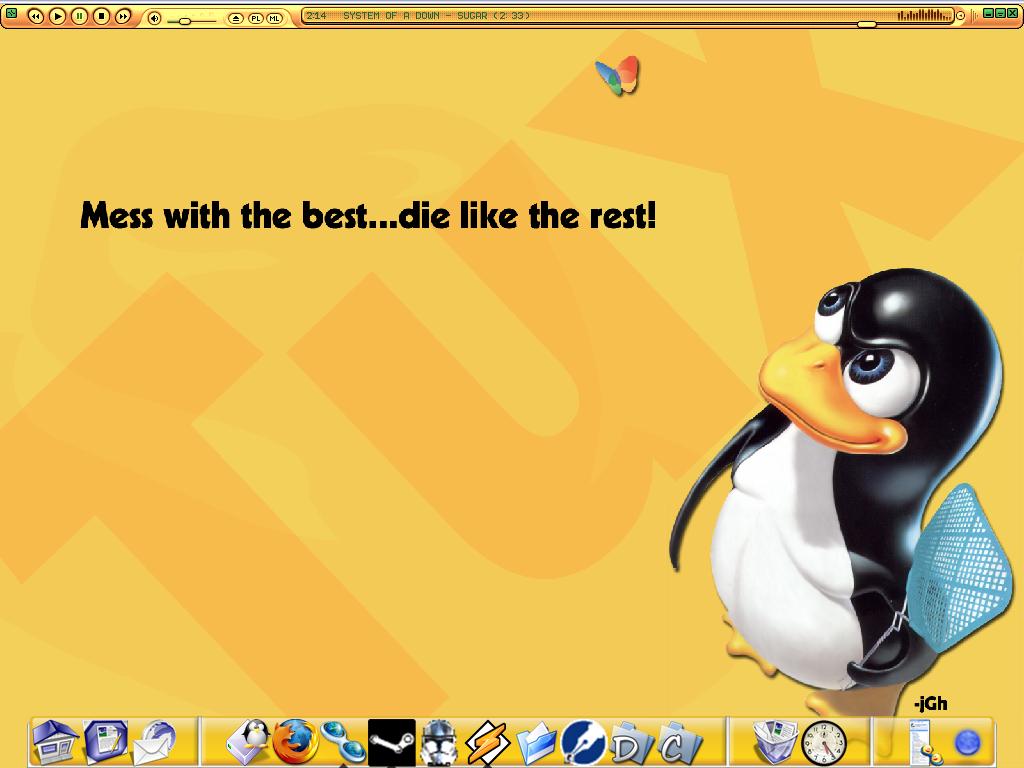Viewport: 1024px width, 768px height.
Task: Open Steam from the dock
Action: [x=391, y=742]
